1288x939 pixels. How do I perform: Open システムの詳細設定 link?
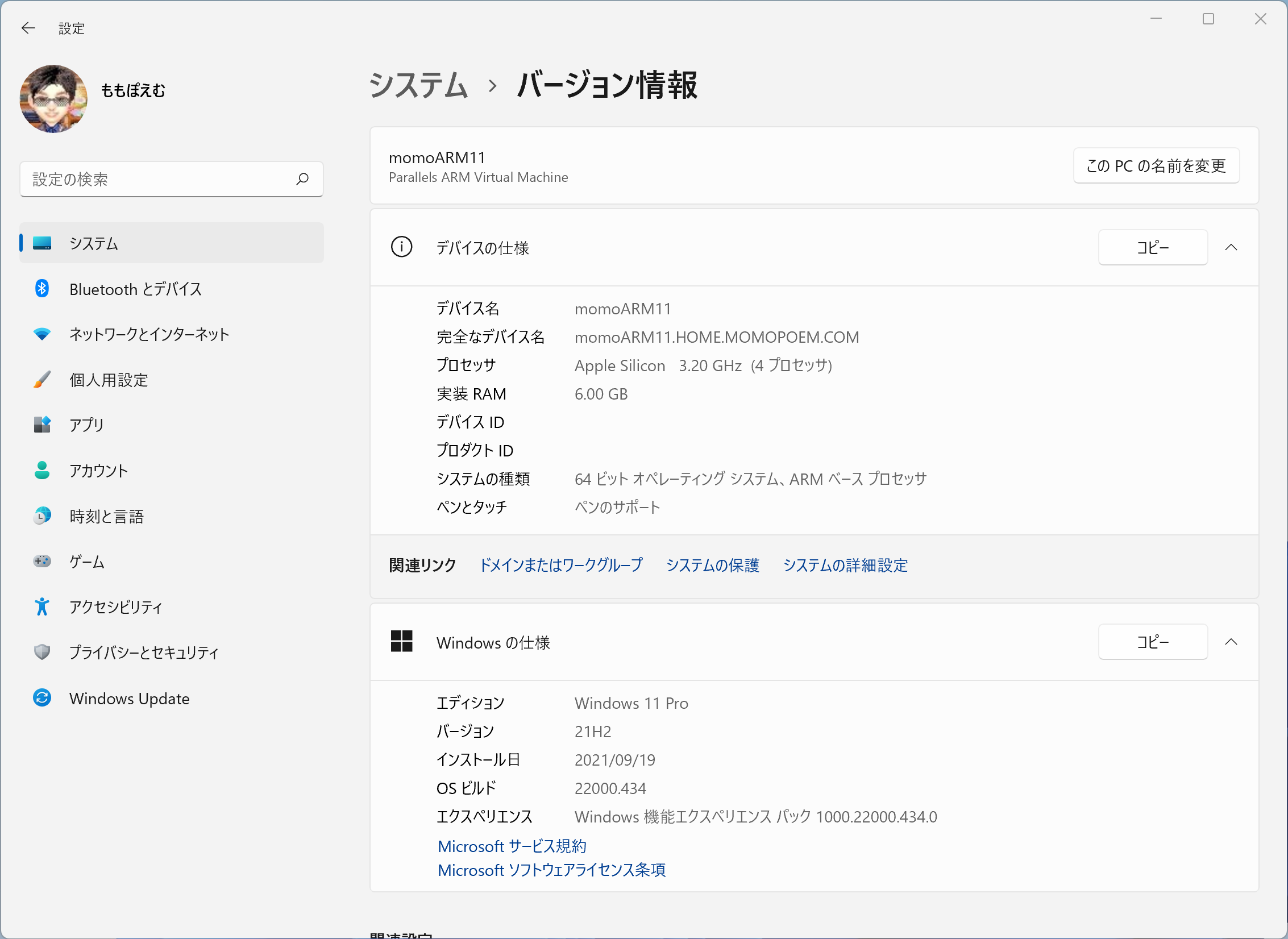845,565
